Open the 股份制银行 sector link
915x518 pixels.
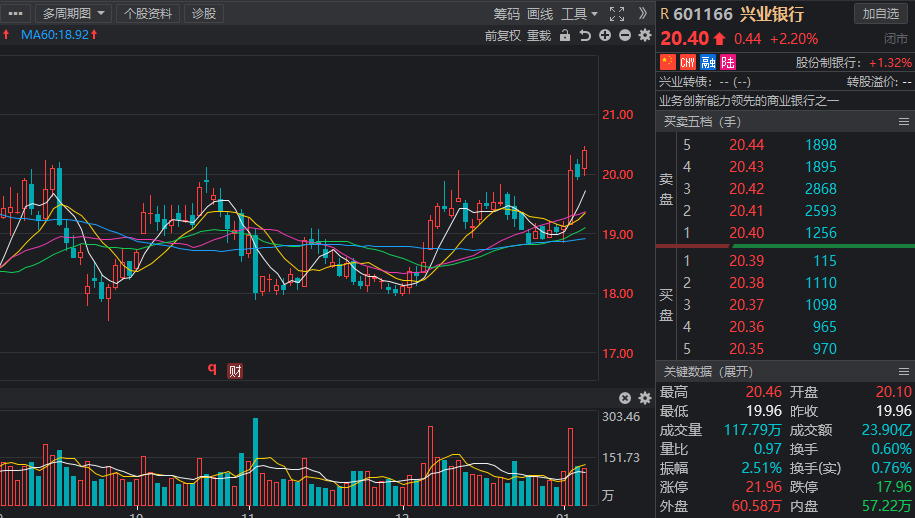(x=829, y=62)
